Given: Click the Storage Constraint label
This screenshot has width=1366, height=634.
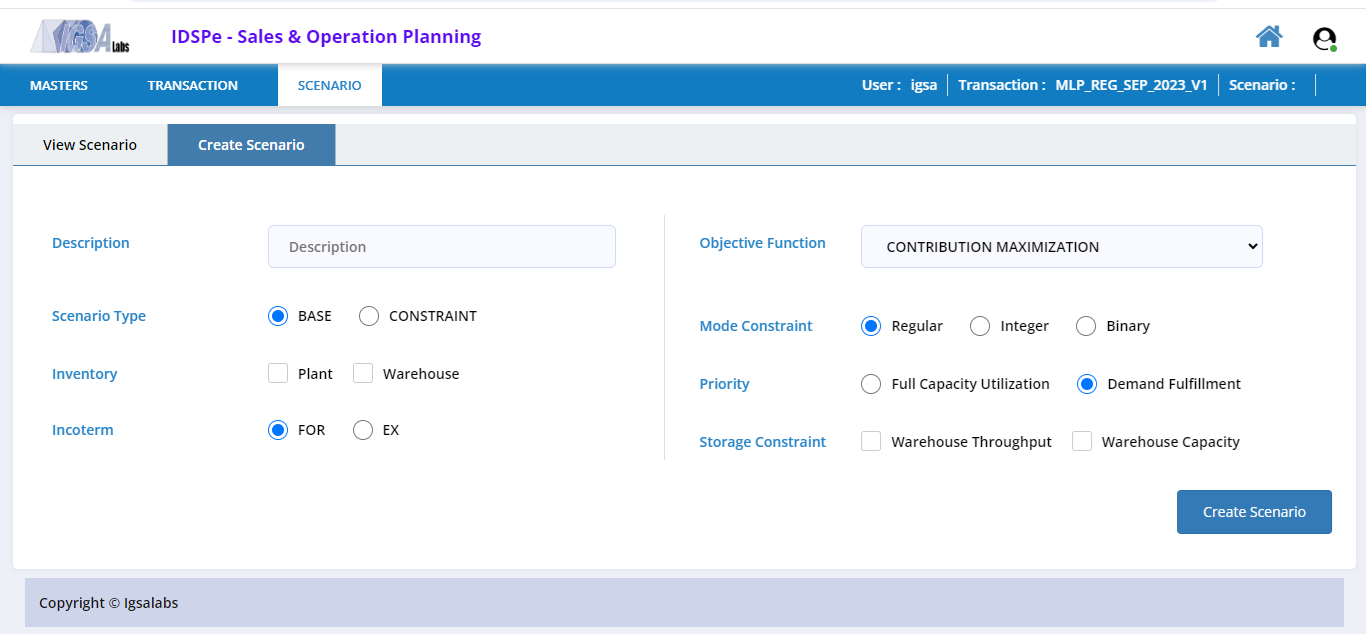Looking at the screenshot, I should 763,442.
